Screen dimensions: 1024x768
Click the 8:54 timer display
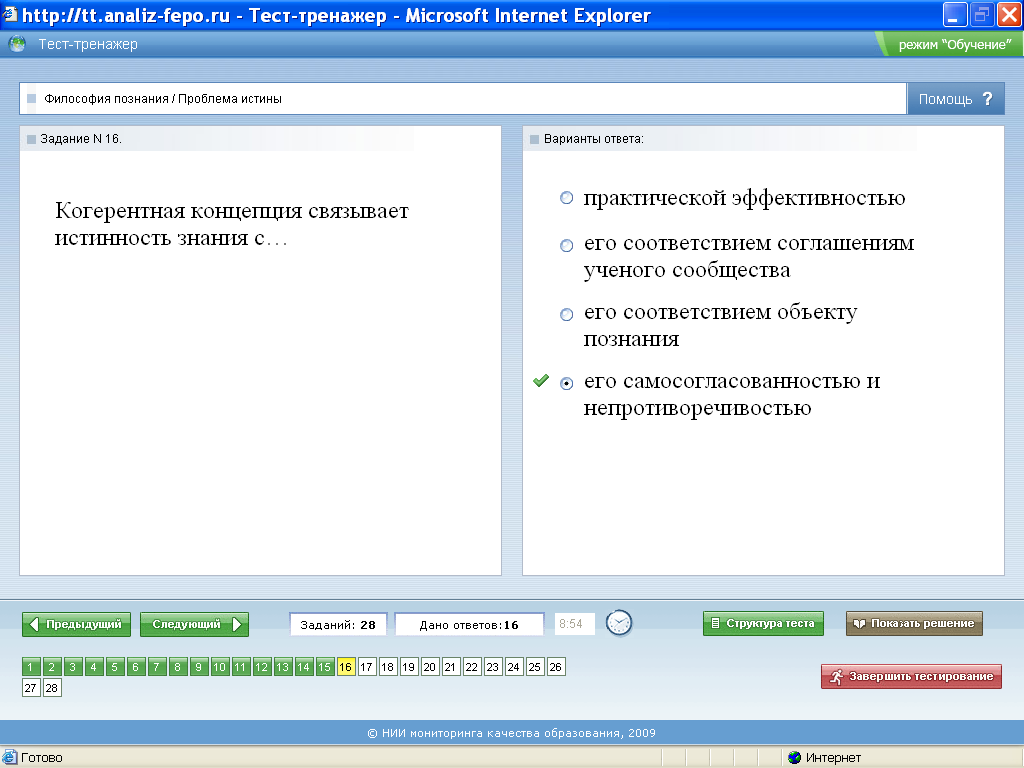pos(574,624)
